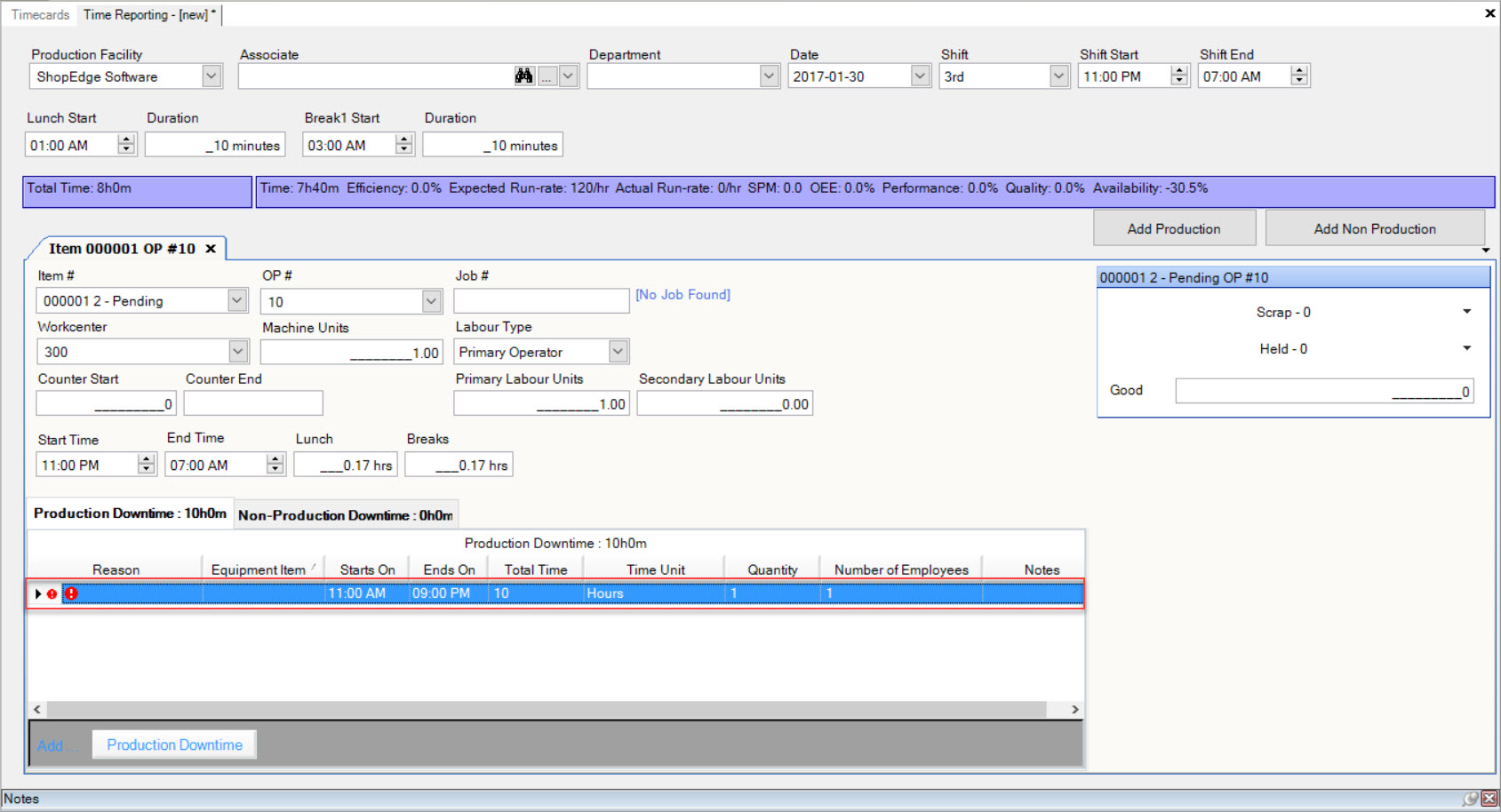
Task: Click the pin icon in Notes panel
Action: (1471, 799)
